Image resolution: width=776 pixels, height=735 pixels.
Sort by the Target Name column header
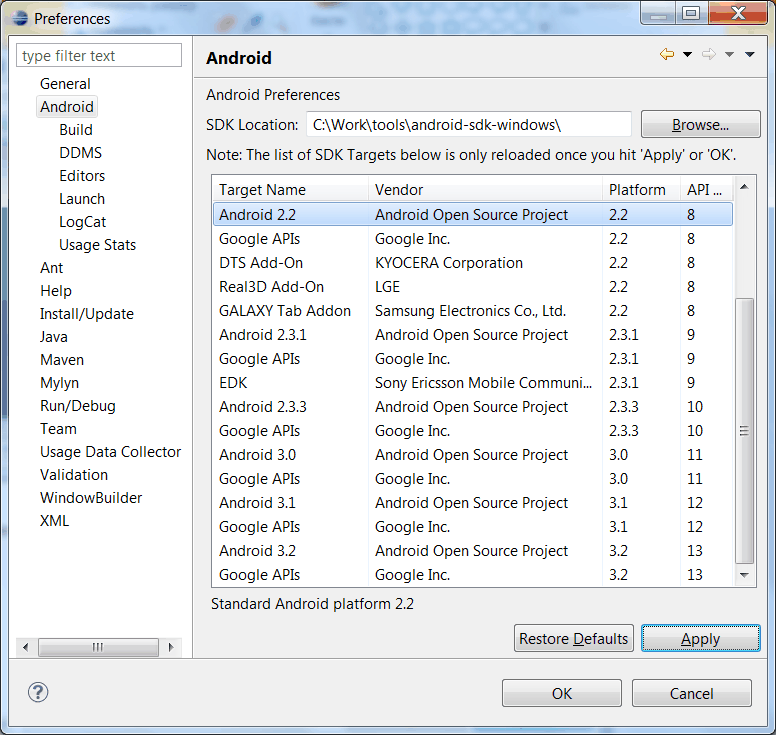tap(291, 190)
